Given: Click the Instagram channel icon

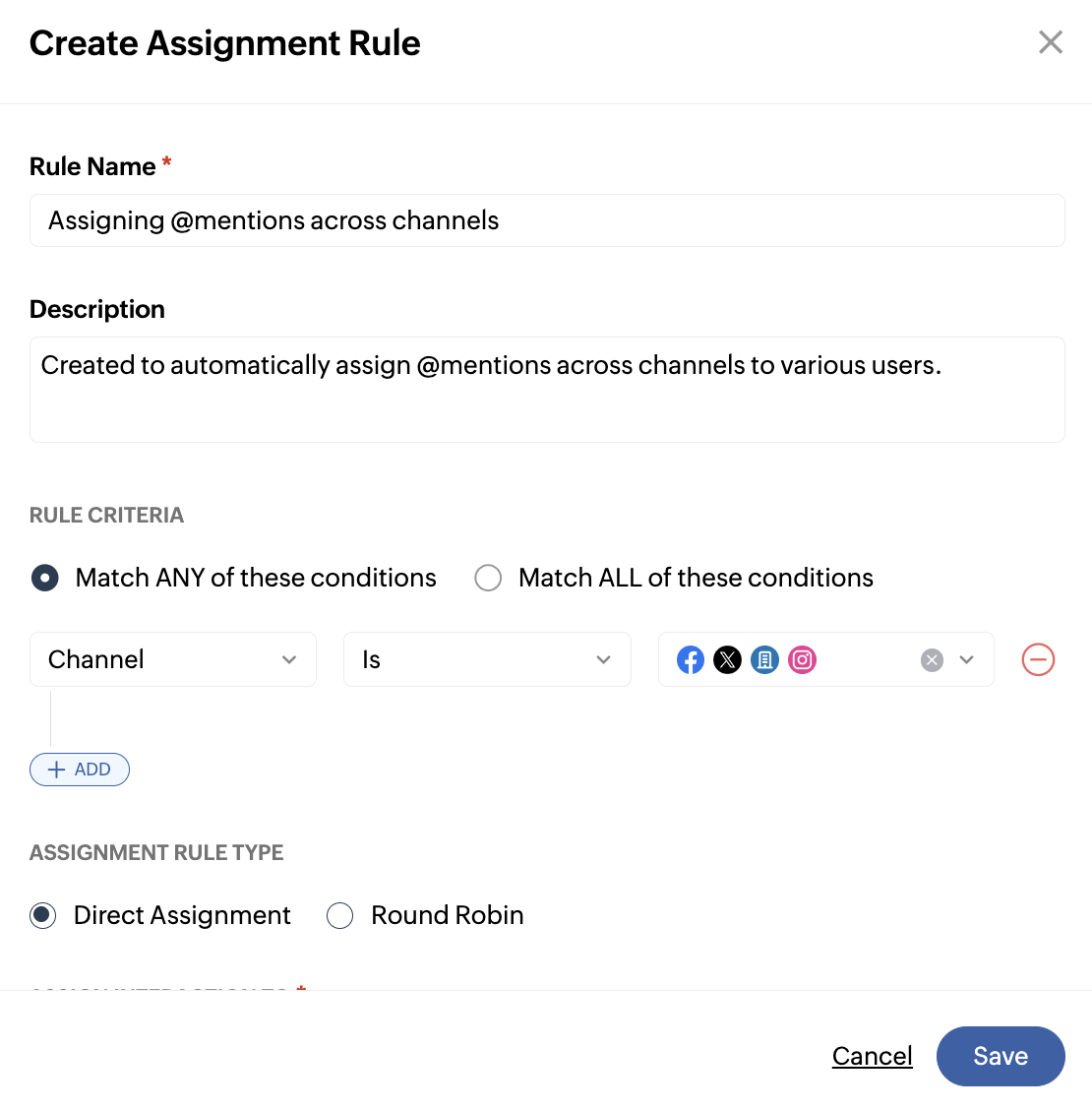Looking at the screenshot, I should (802, 660).
